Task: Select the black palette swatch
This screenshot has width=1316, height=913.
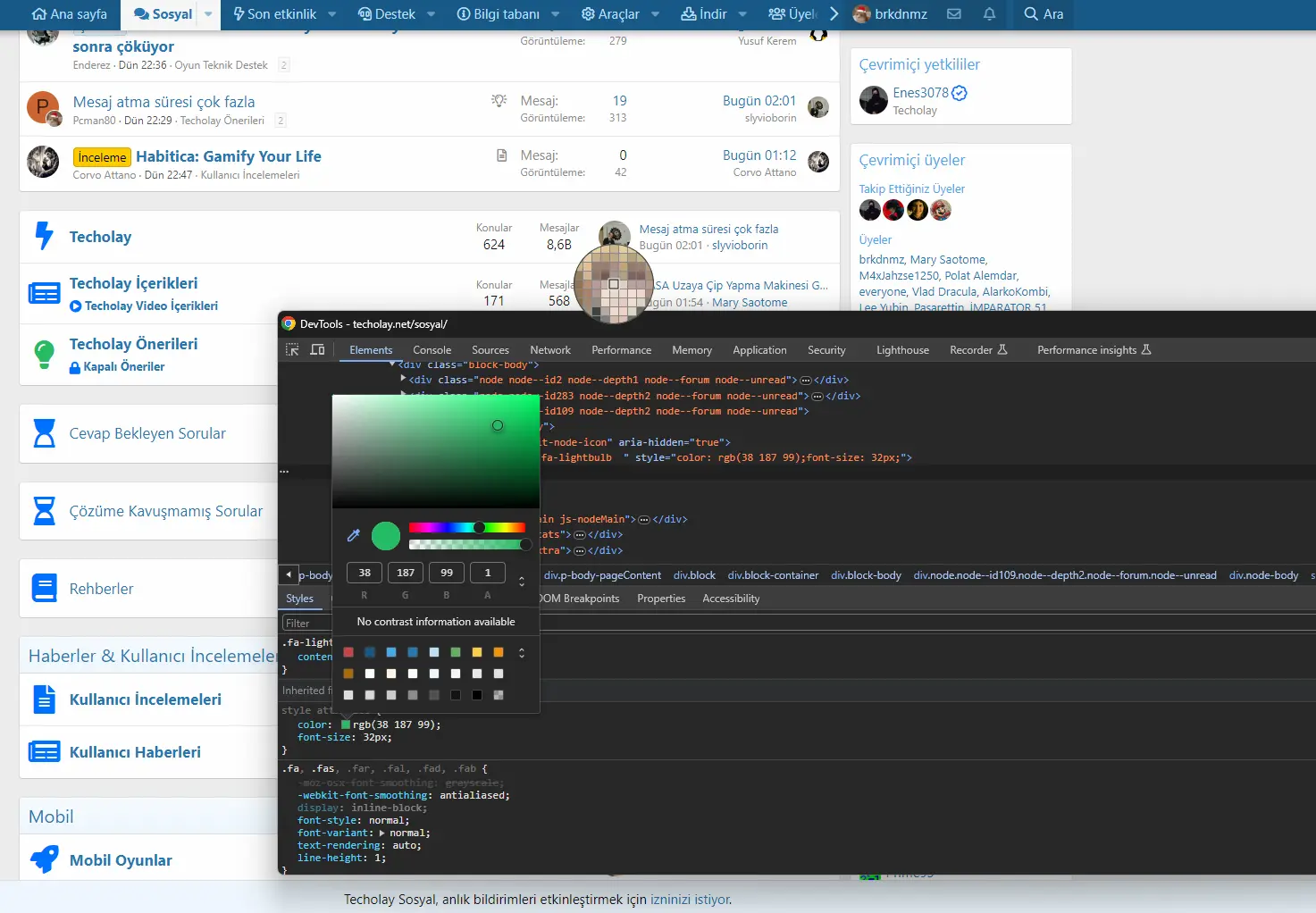Action: point(477,695)
